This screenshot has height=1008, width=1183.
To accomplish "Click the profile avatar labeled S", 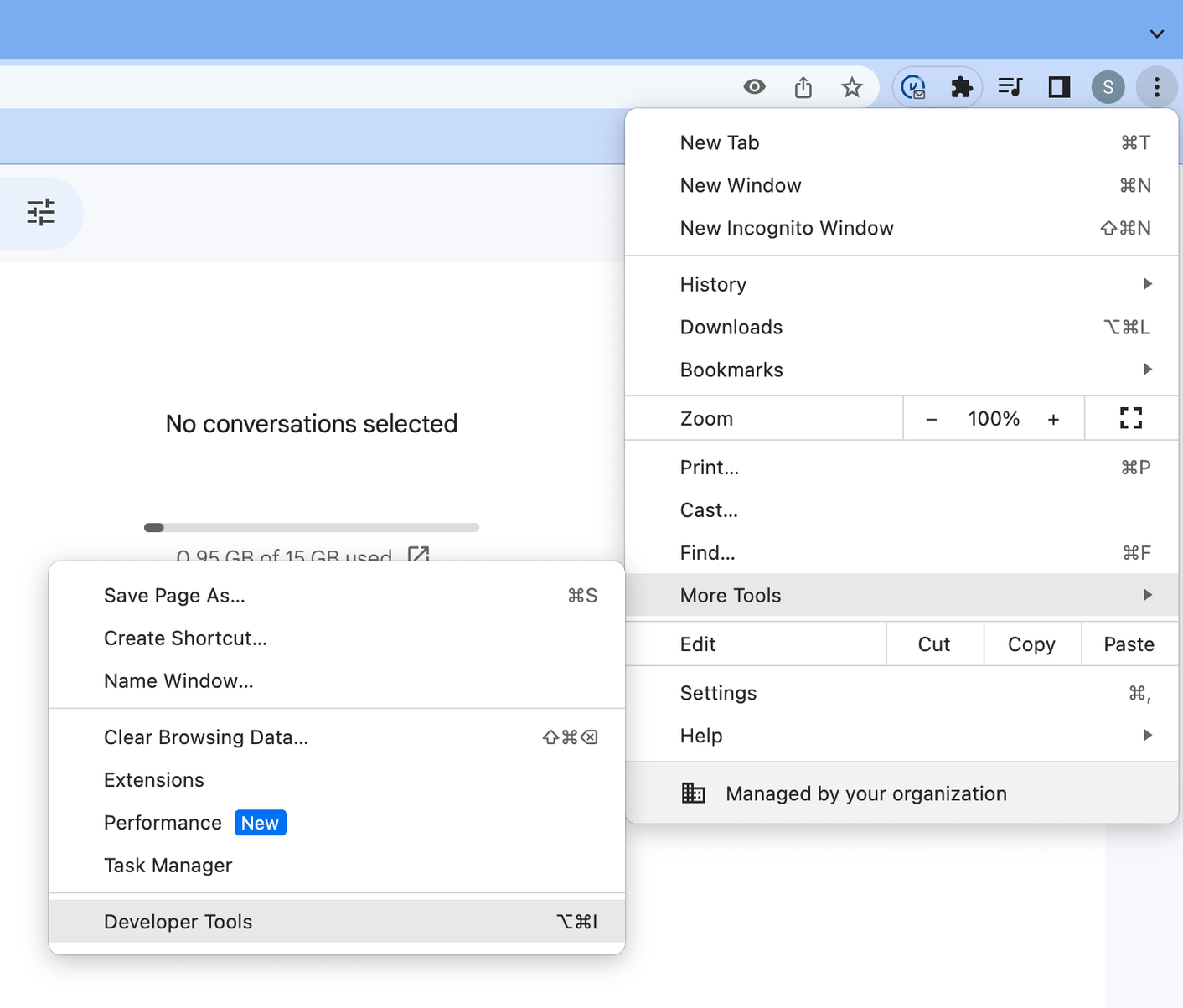I will 1108,86.
